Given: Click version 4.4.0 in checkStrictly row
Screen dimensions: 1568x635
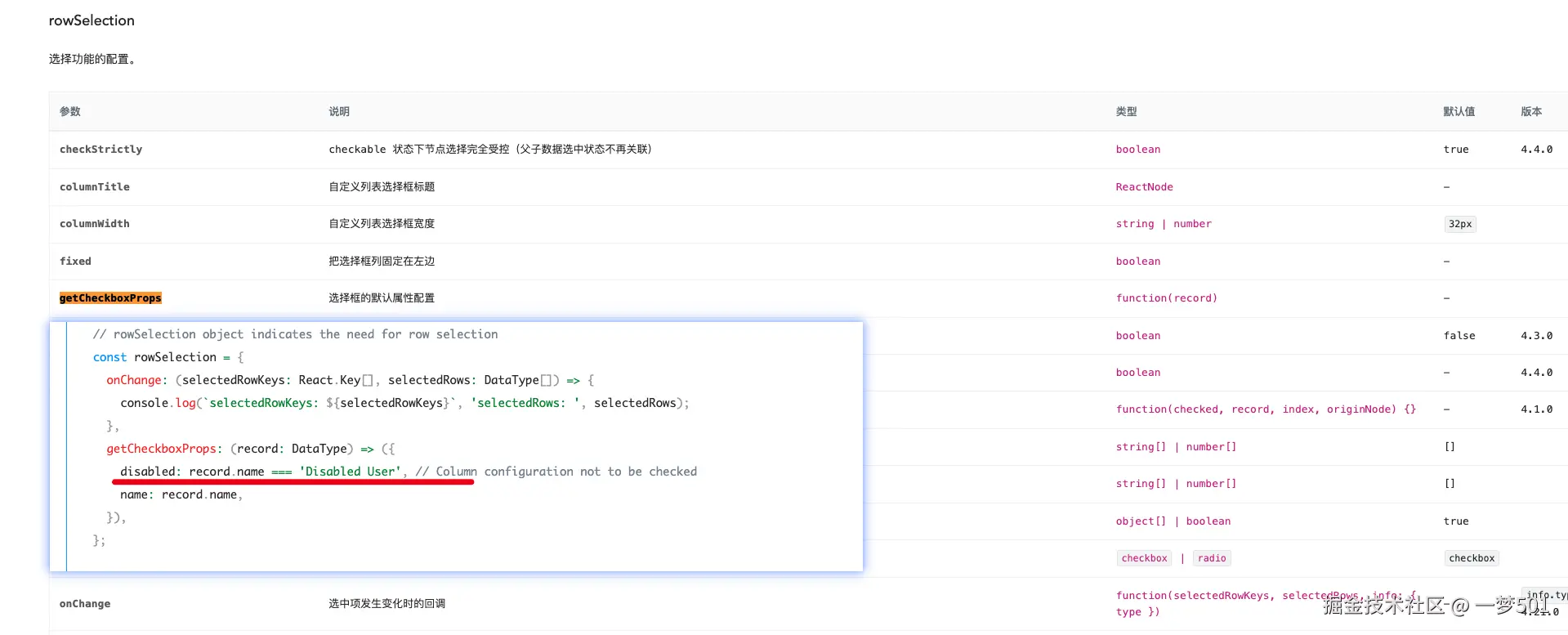Looking at the screenshot, I should [1536, 150].
